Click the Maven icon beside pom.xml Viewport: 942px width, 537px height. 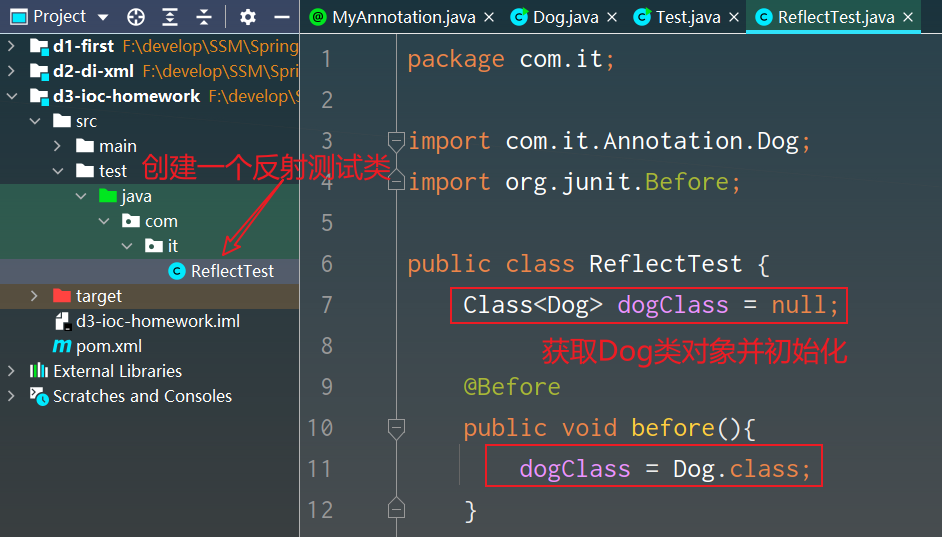point(61,347)
